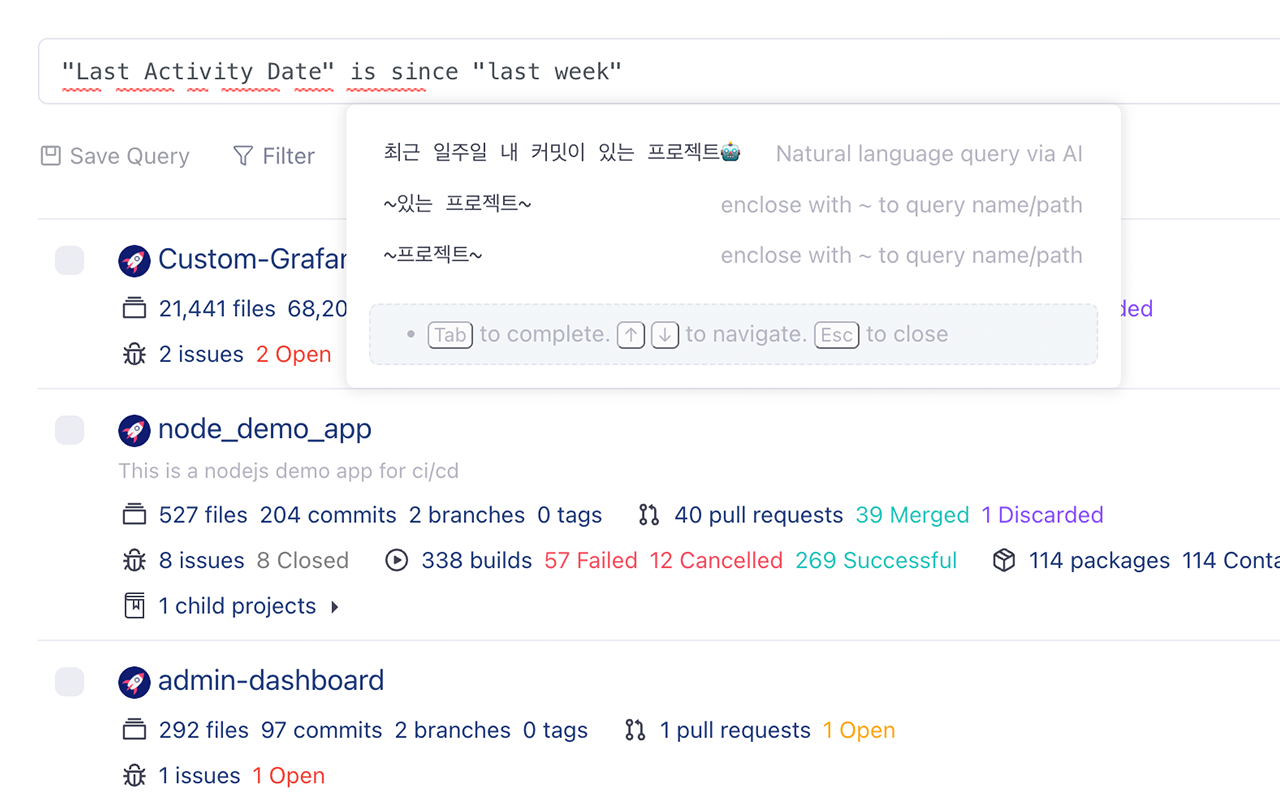The height and width of the screenshot is (800, 1280).
Task: Click 8 Closed issues link
Action: click(302, 561)
